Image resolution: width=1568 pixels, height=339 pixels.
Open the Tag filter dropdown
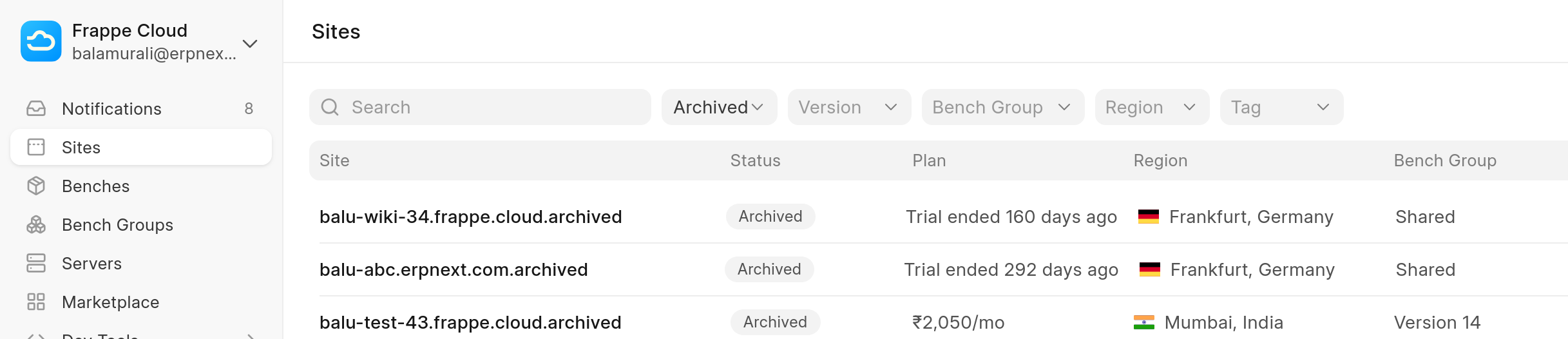[x=1281, y=107]
